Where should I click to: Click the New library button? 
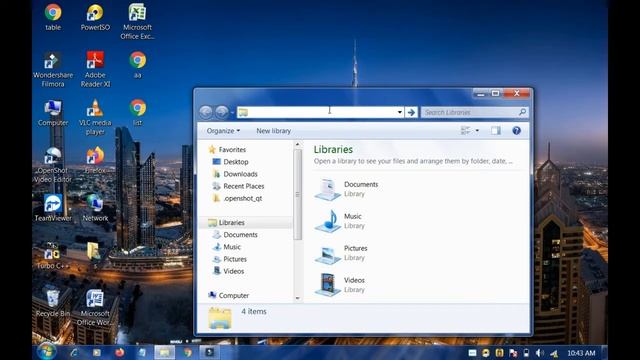tap(273, 131)
